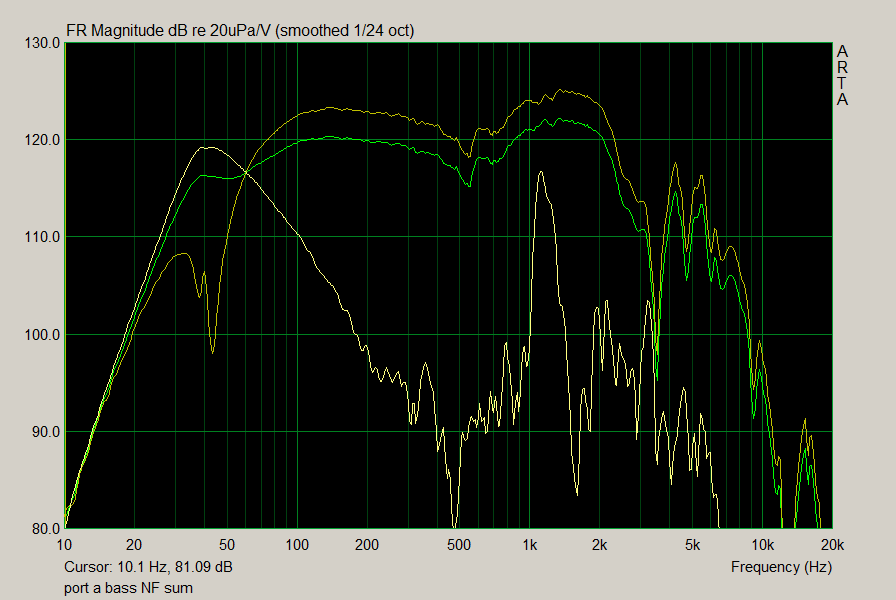The width and height of the screenshot is (896, 600).
Task: Click the "80.0" y-axis value
Action: pyautogui.click(x=46, y=529)
